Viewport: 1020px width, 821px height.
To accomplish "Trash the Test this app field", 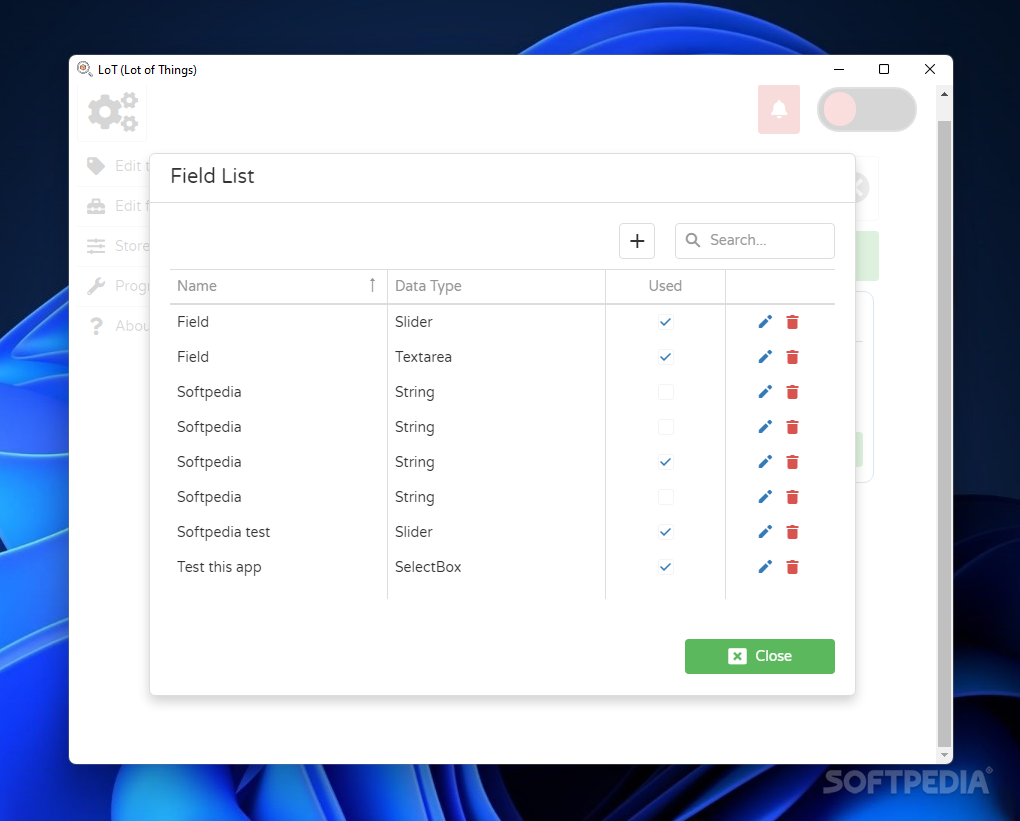I will click(x=792, y=567).
